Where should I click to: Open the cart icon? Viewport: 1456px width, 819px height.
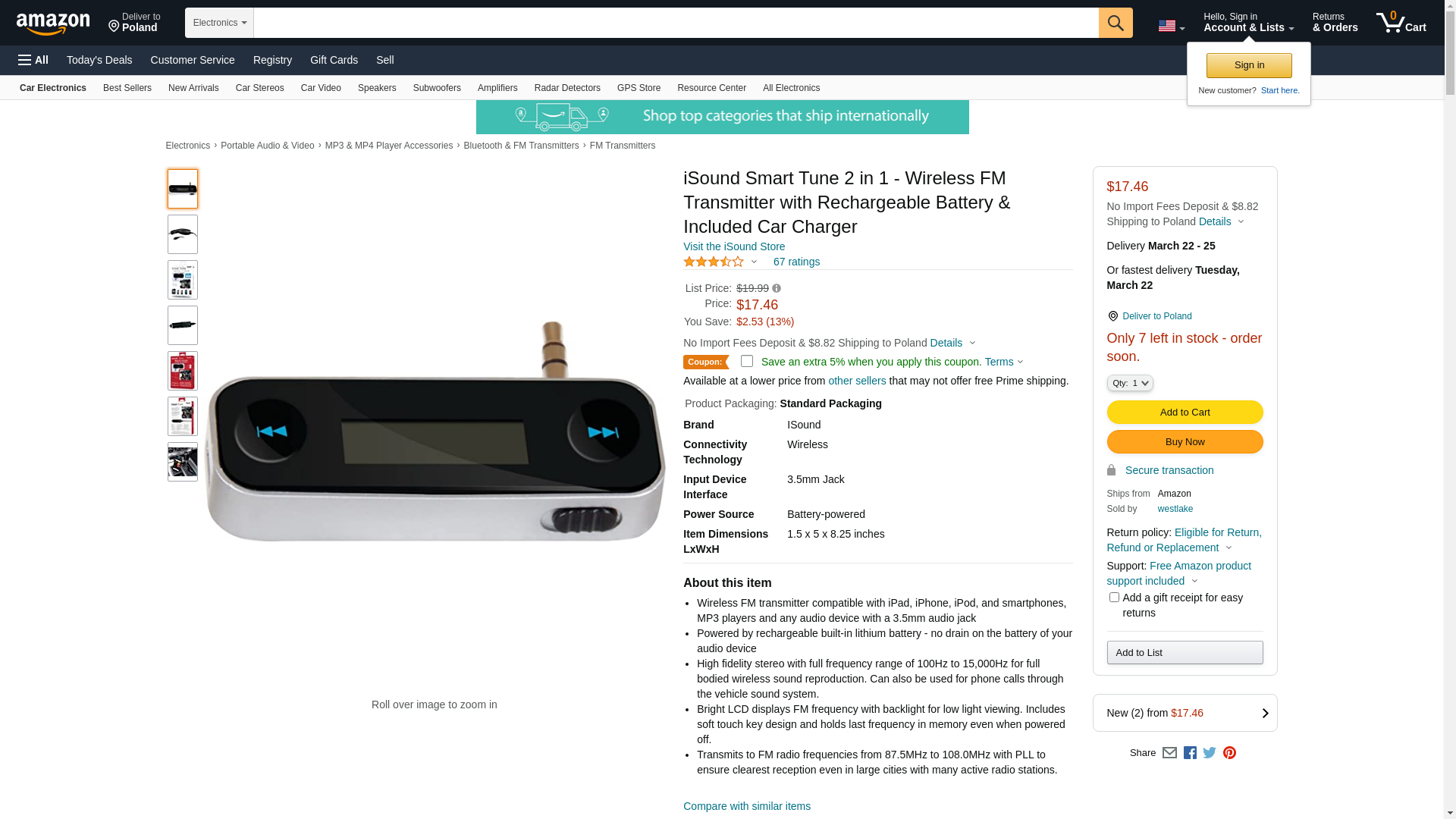(1401, 23)
